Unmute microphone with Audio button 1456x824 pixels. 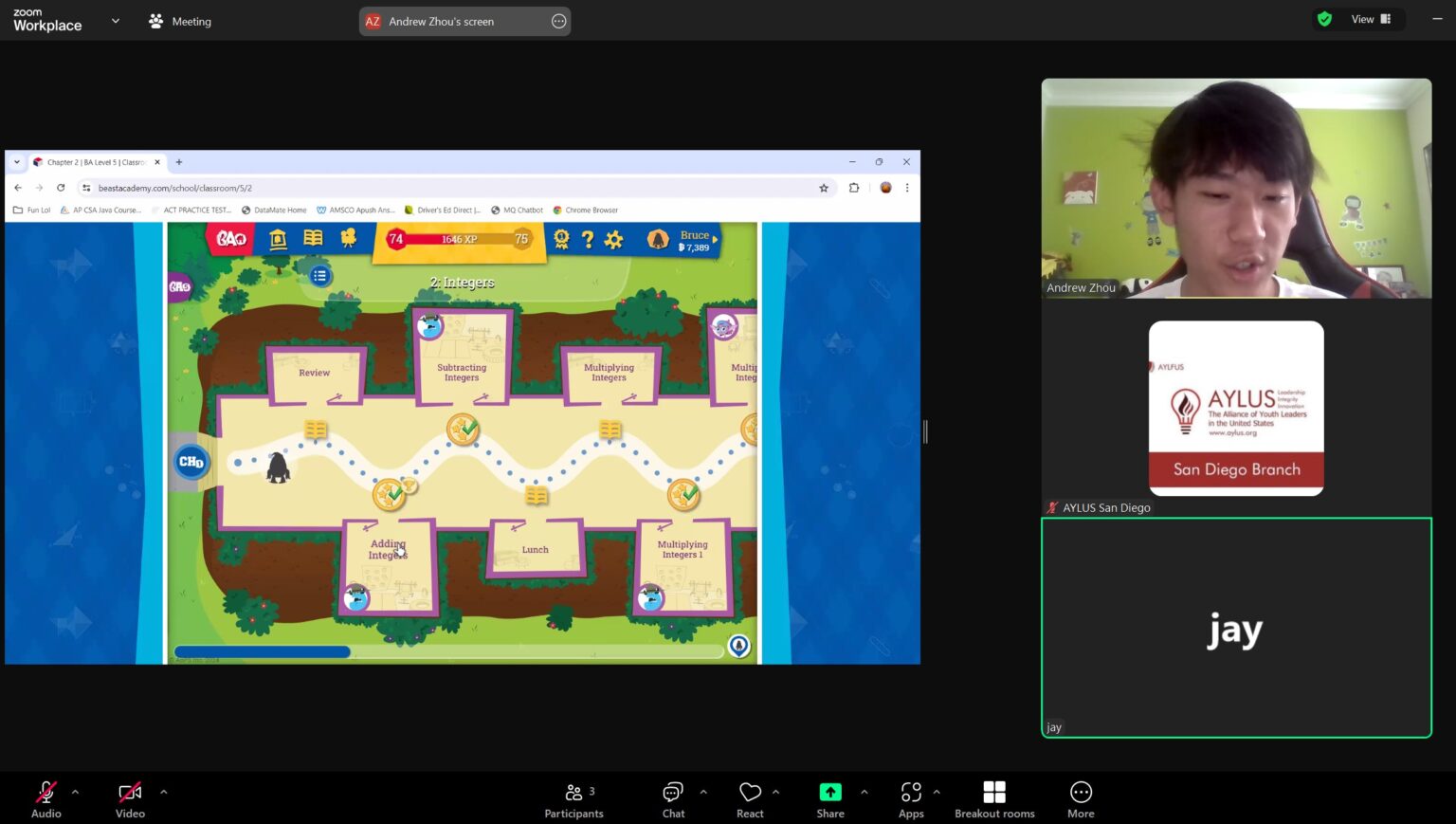(x=45, y=799)
